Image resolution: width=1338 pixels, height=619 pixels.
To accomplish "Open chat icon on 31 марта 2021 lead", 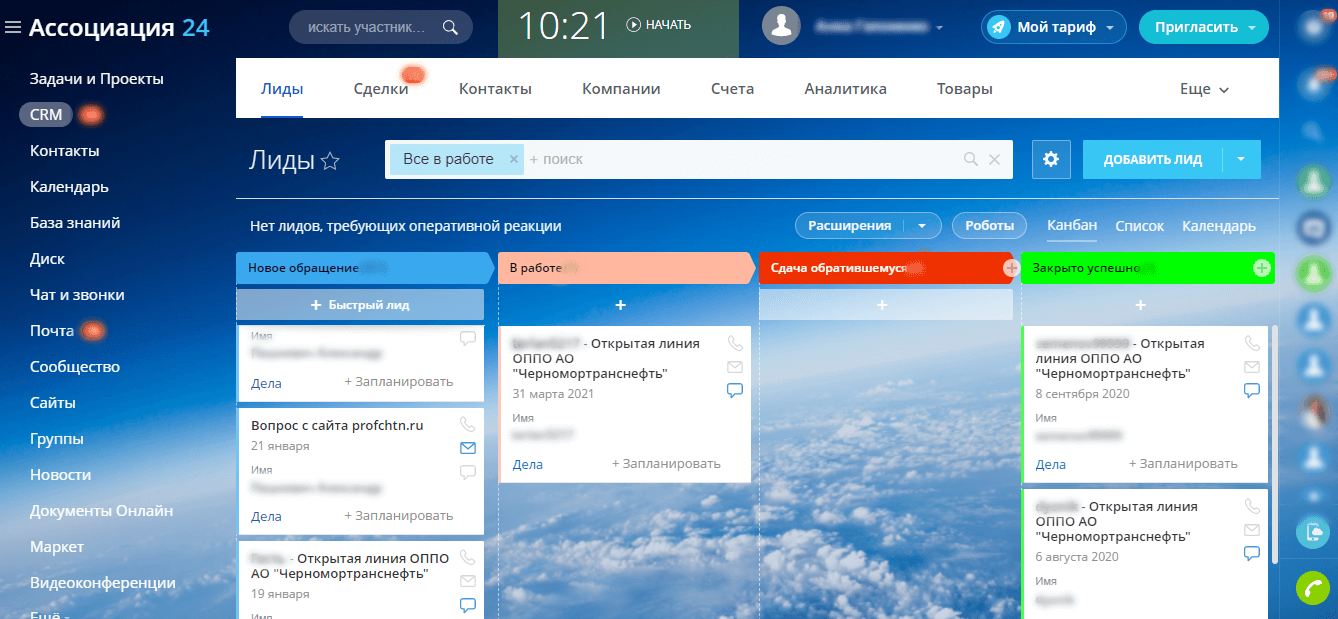I will (x=735, y=391).
